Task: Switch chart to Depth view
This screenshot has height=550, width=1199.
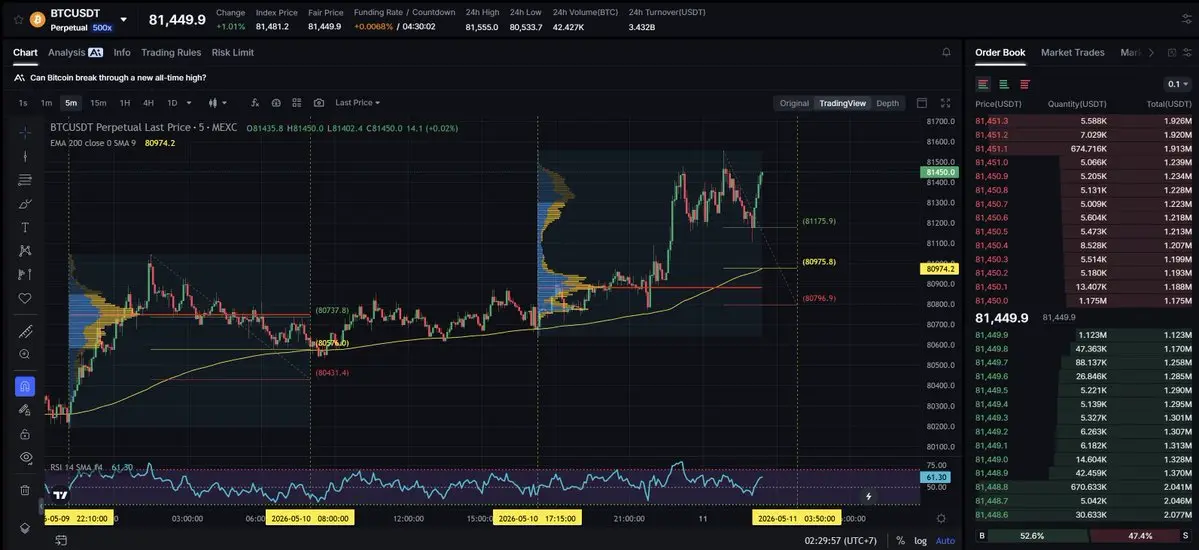Action: [888, 103]
